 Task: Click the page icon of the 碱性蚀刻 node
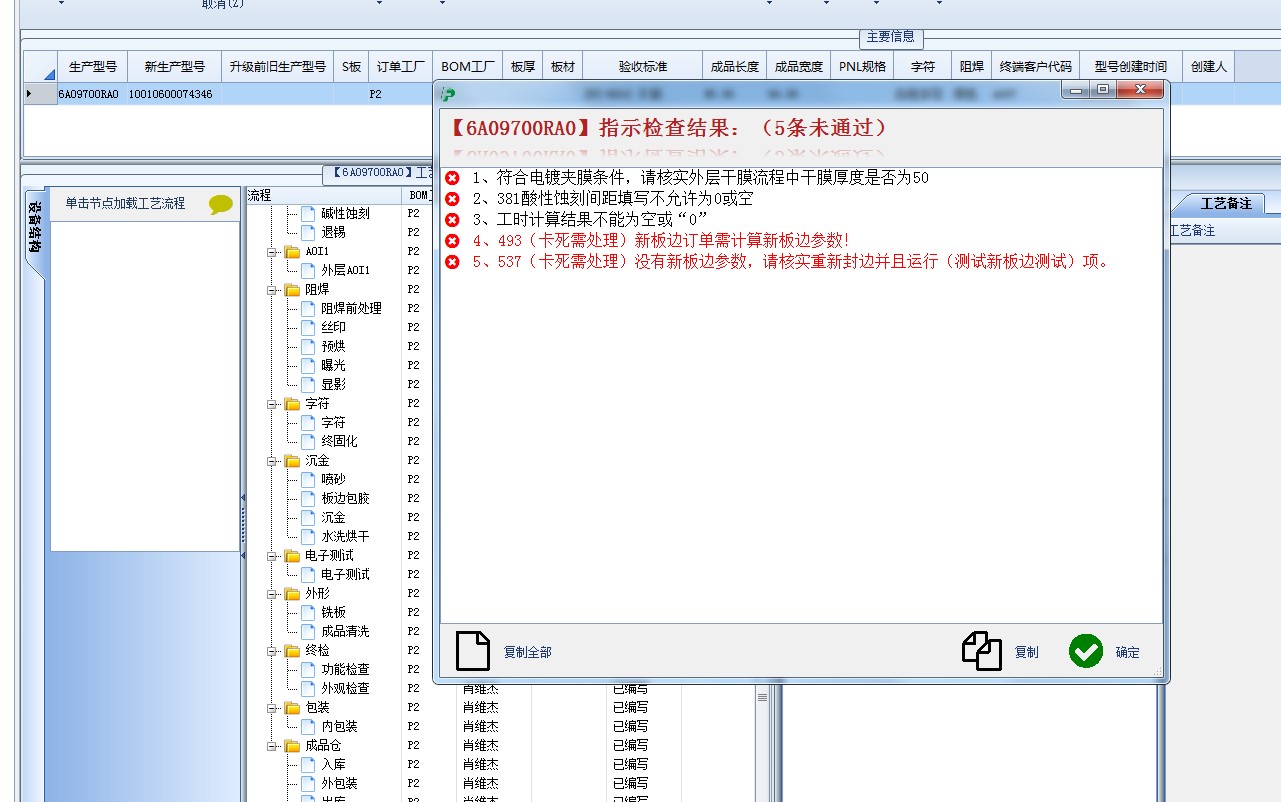click(307, 213)
